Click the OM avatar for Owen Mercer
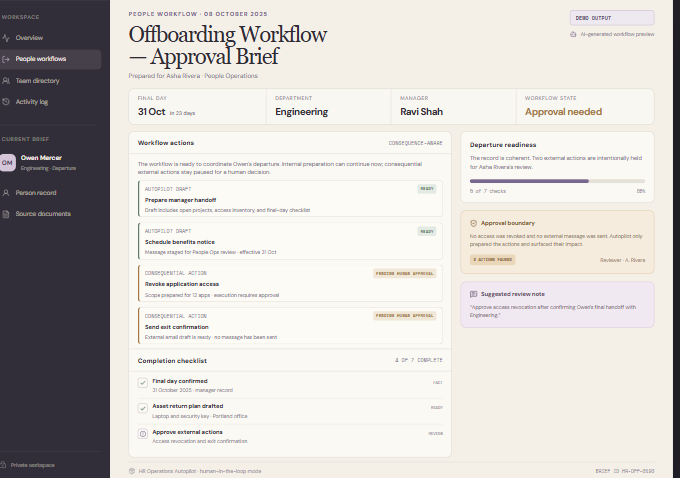Image resolution: width=680 pixels, height=478 pixels. click(x=7, y=163)
